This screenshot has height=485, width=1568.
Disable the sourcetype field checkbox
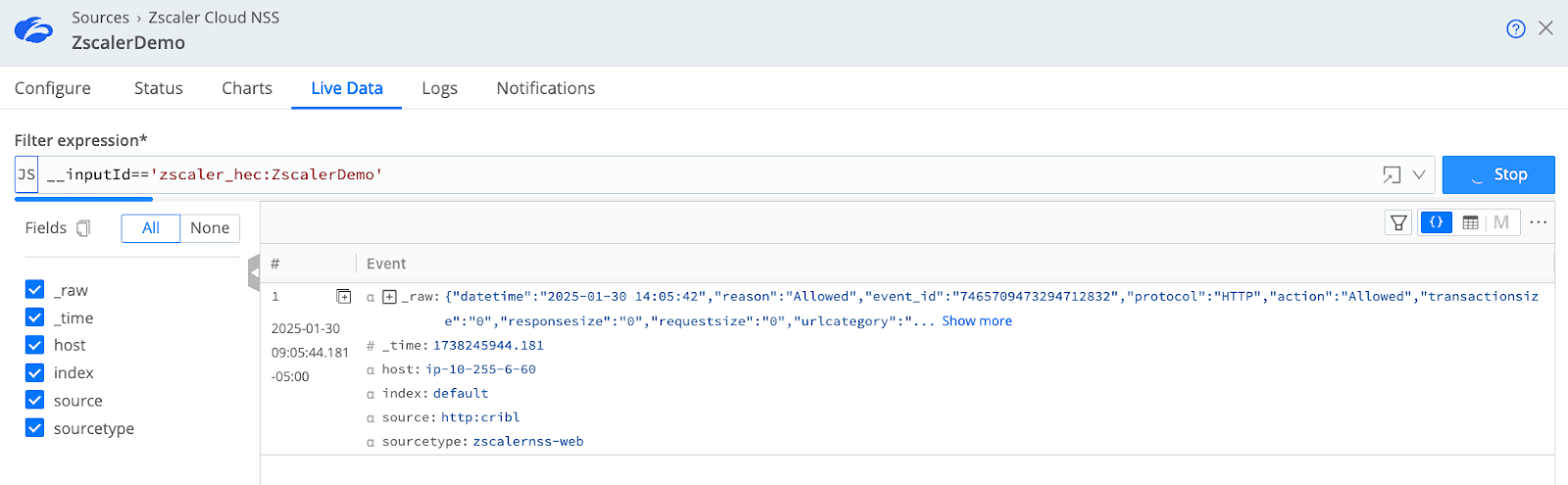click(35, 428)
